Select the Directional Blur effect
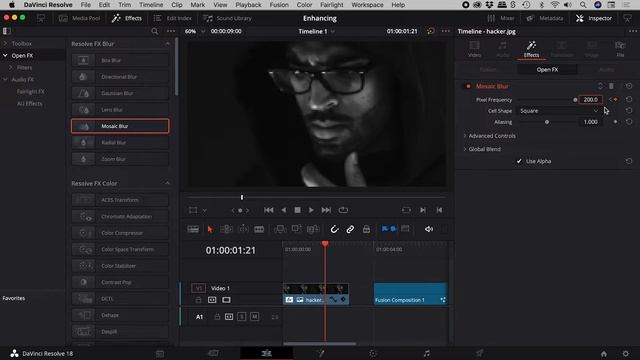Image resolution: width=640 pixels, height=360 pixels. pos(120,77)
